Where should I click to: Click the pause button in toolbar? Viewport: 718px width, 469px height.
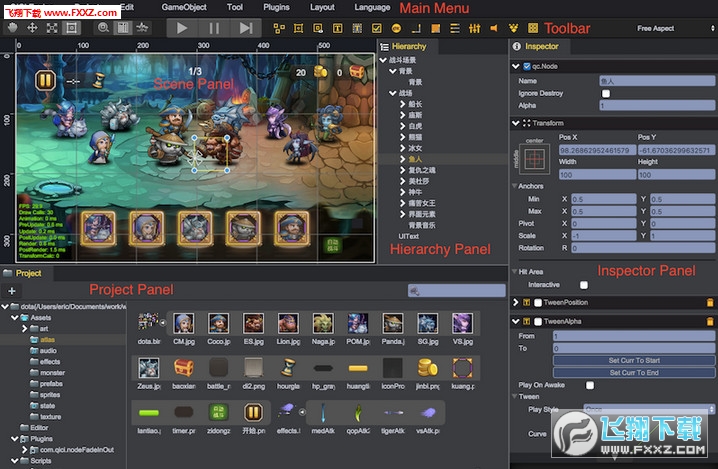214,28
